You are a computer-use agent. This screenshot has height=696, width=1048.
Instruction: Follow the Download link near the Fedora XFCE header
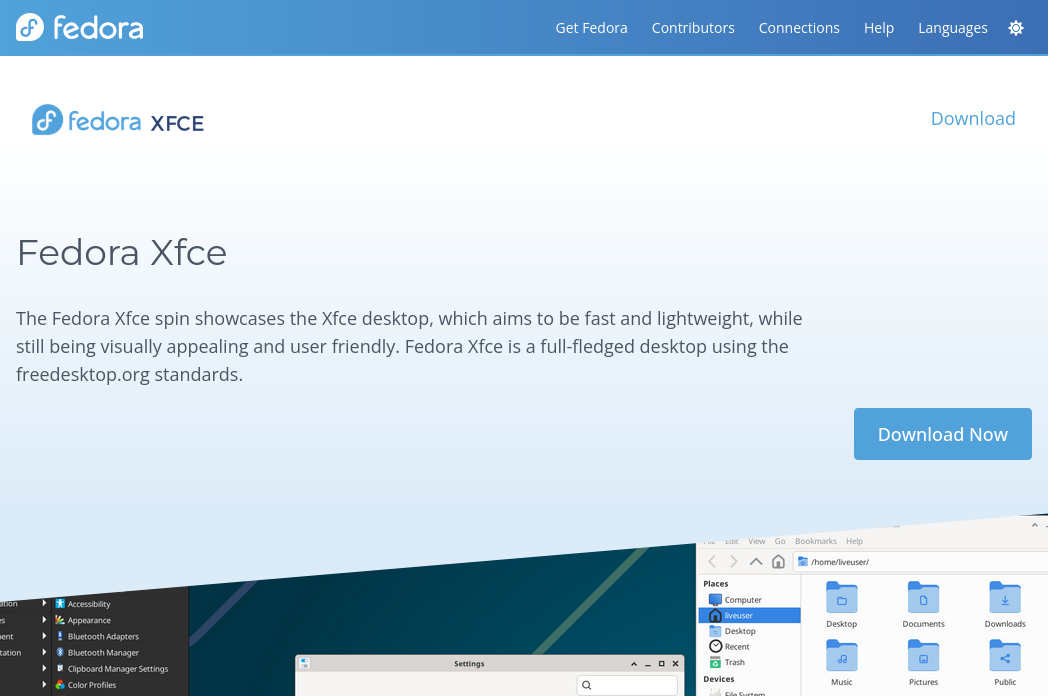973,118
